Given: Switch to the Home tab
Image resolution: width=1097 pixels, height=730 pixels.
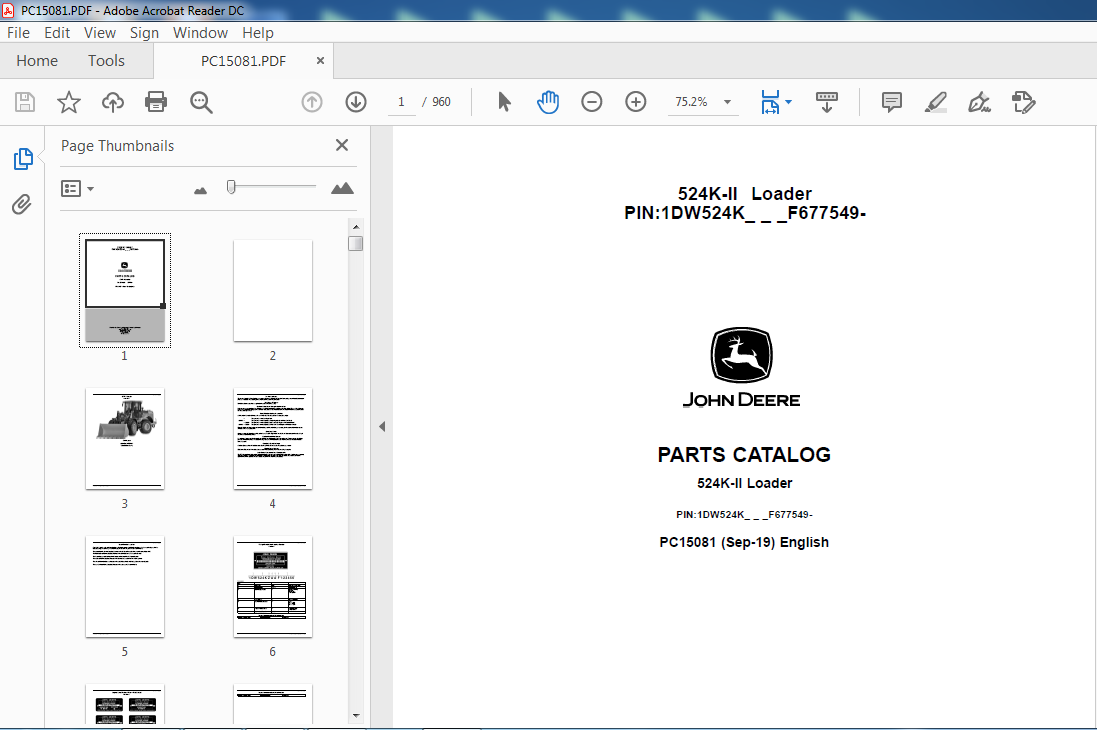Looking at the screenshot, I should 37,61.
